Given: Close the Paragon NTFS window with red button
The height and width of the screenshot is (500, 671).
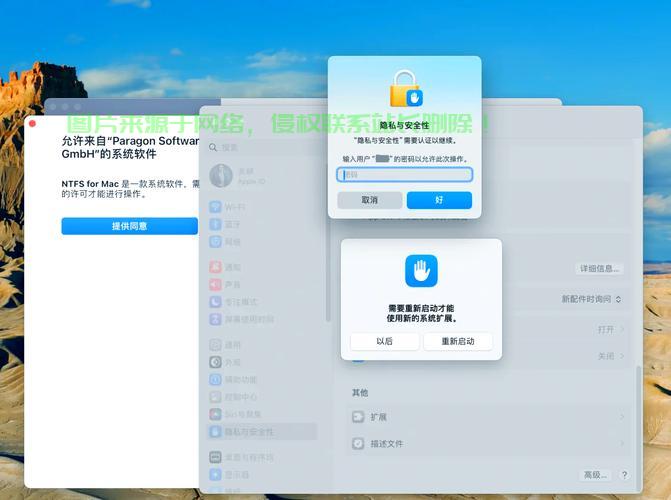Looking at the screenshot, I should click(x=33, y=124).
